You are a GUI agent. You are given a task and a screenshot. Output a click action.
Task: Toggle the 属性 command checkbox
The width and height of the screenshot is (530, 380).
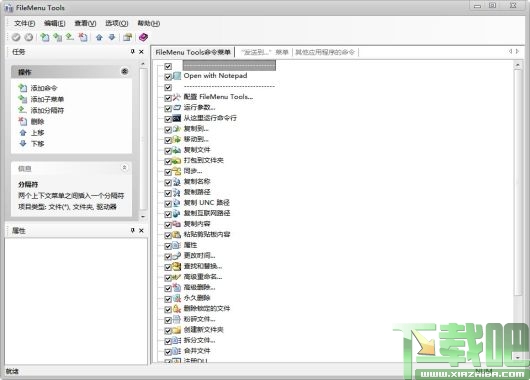tap(168, 246)
